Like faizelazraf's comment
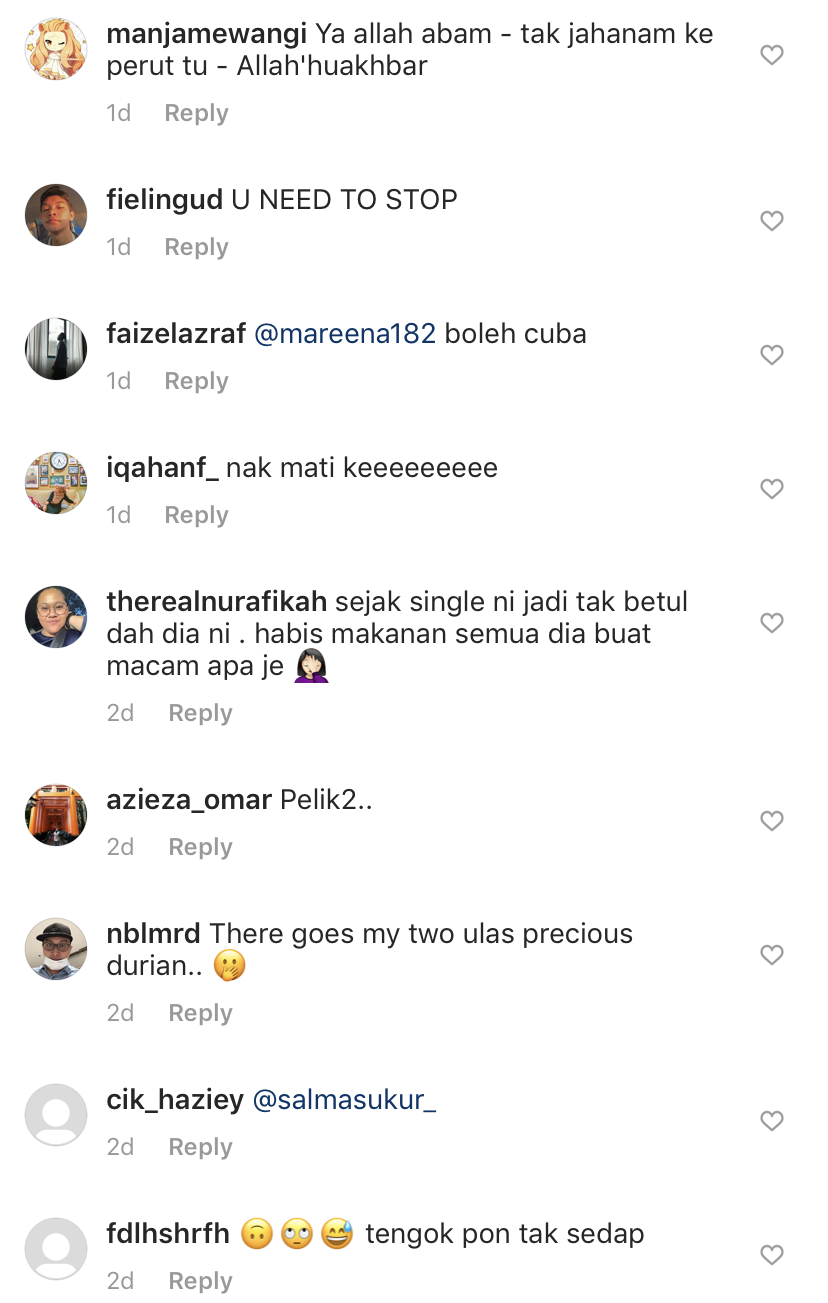Image resolution: width=828 pixels, height=1303 pixels. [771, 355]
